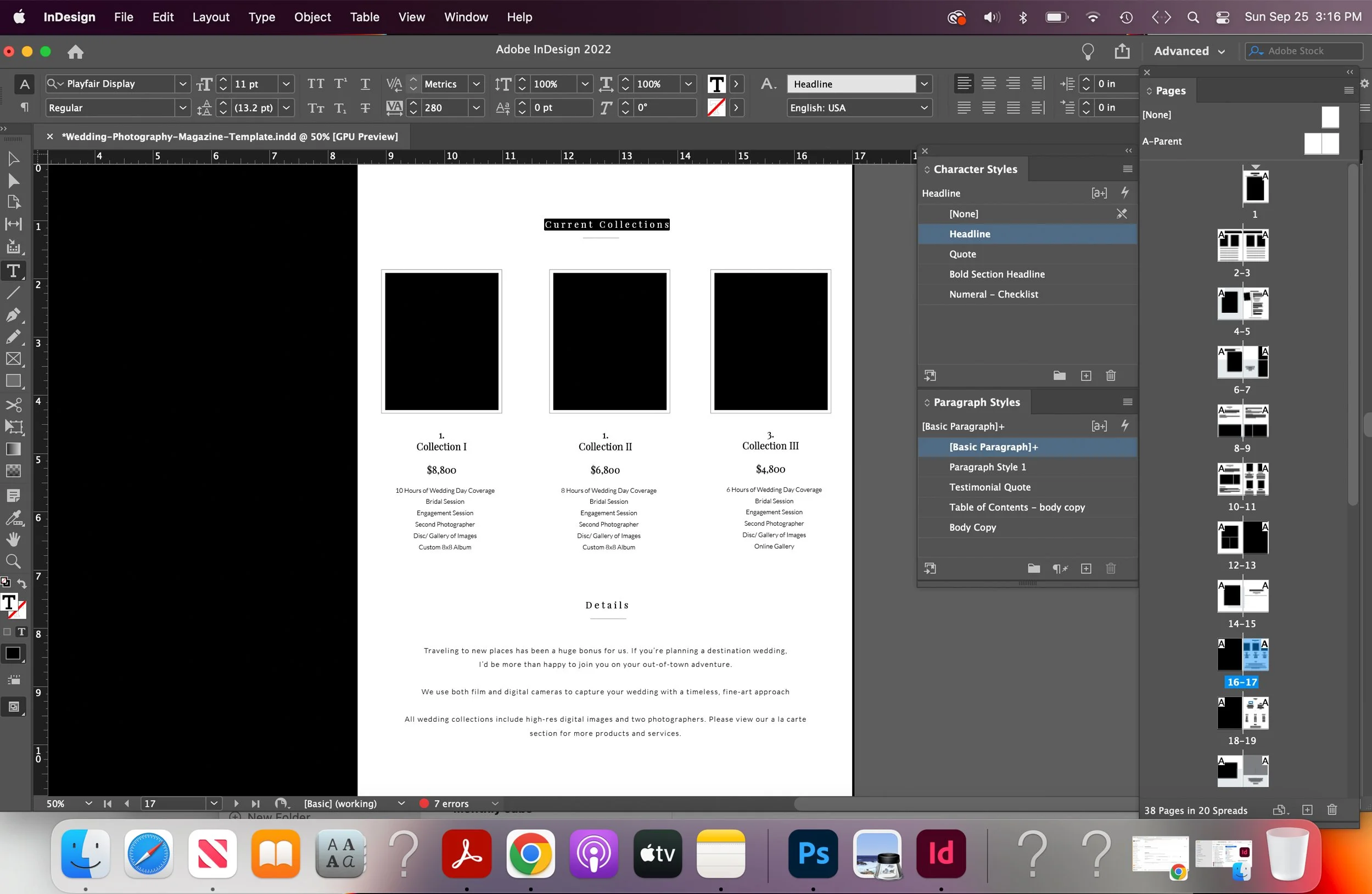Select the Selection tool arrow
The height and width of the screenshot is (894, 1372).
click(x=13, y=159)
